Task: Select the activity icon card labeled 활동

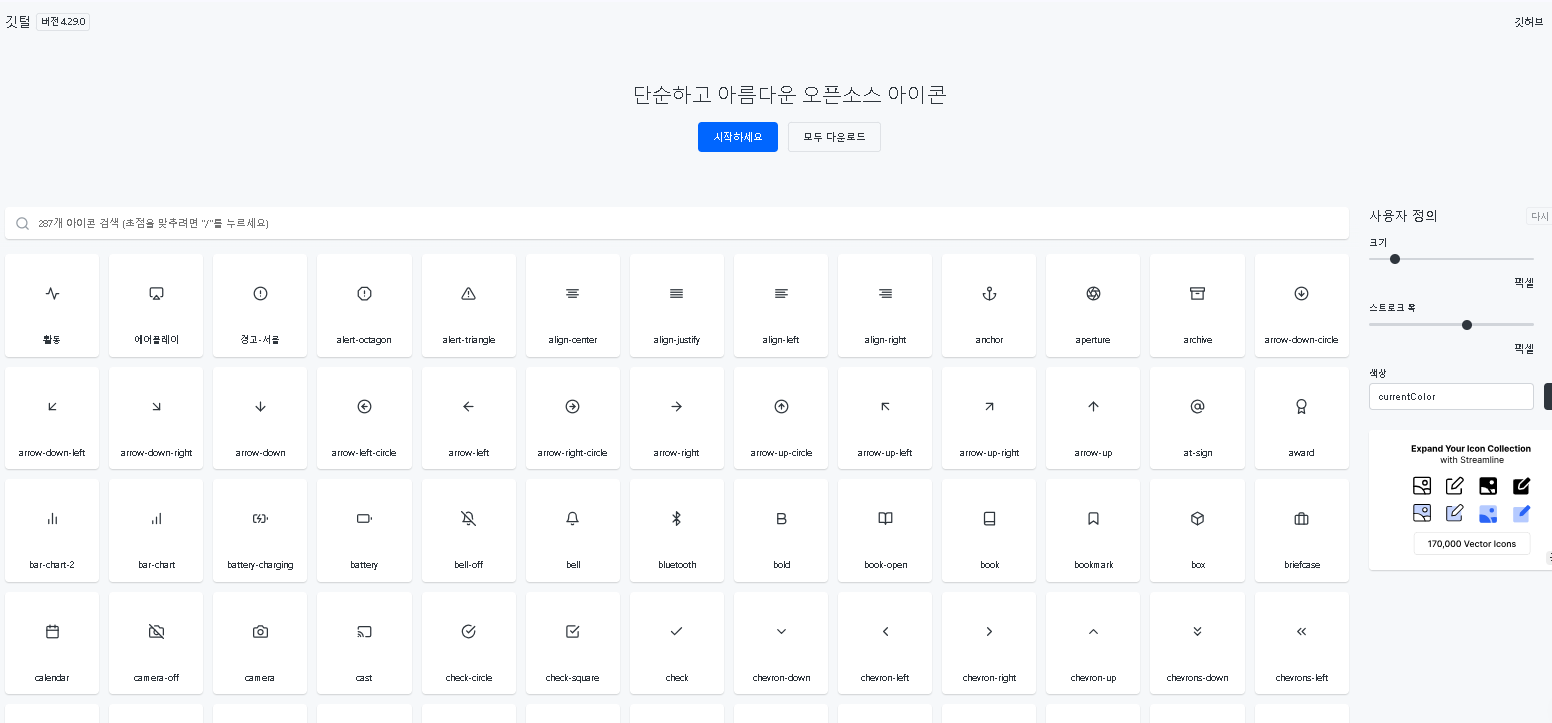Action: click(x=52, y=305)
